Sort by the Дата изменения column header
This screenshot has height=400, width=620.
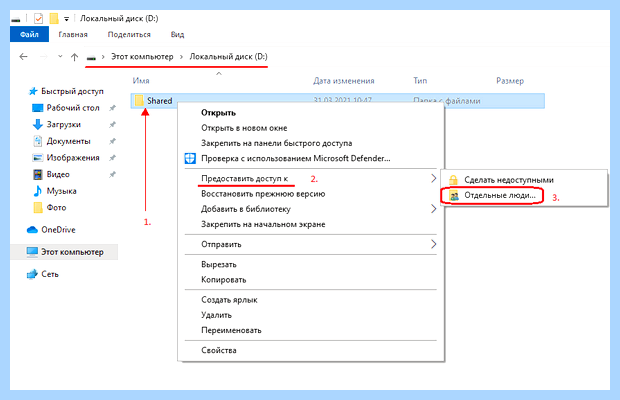344,81
